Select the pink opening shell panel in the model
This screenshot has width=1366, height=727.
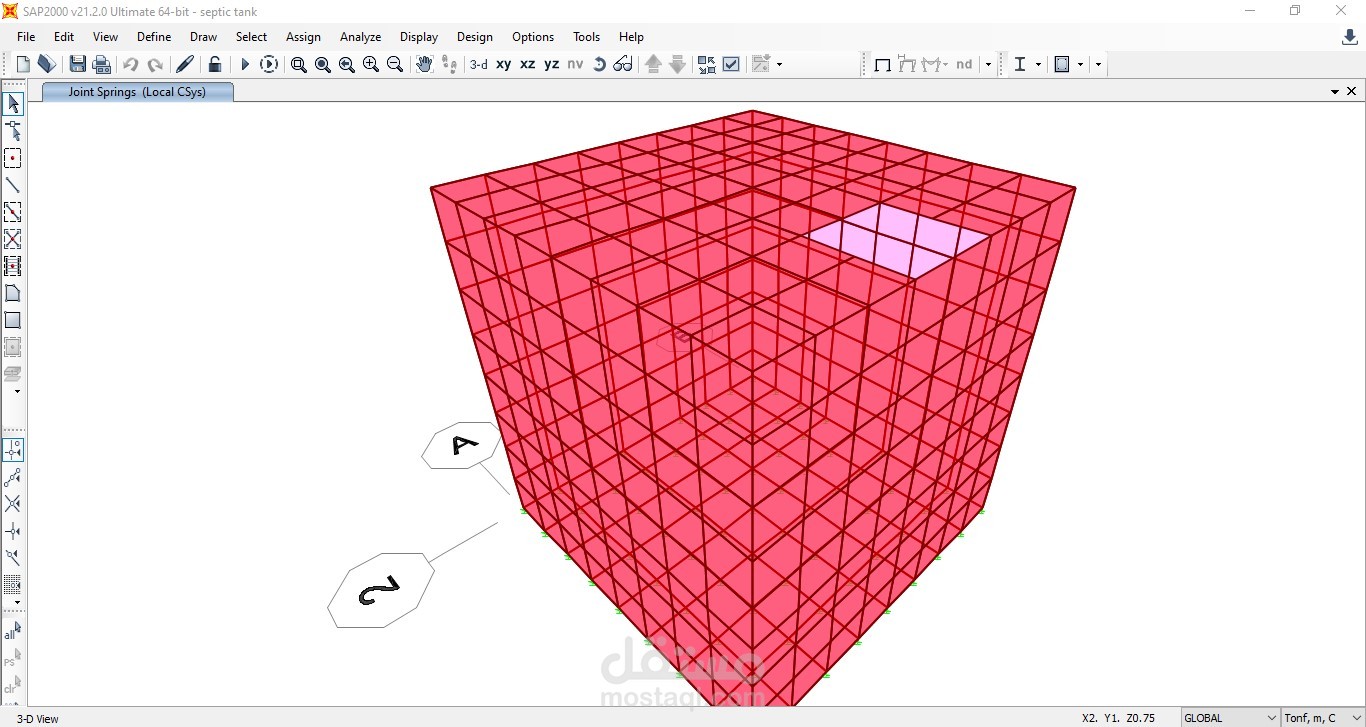[898, 240]
